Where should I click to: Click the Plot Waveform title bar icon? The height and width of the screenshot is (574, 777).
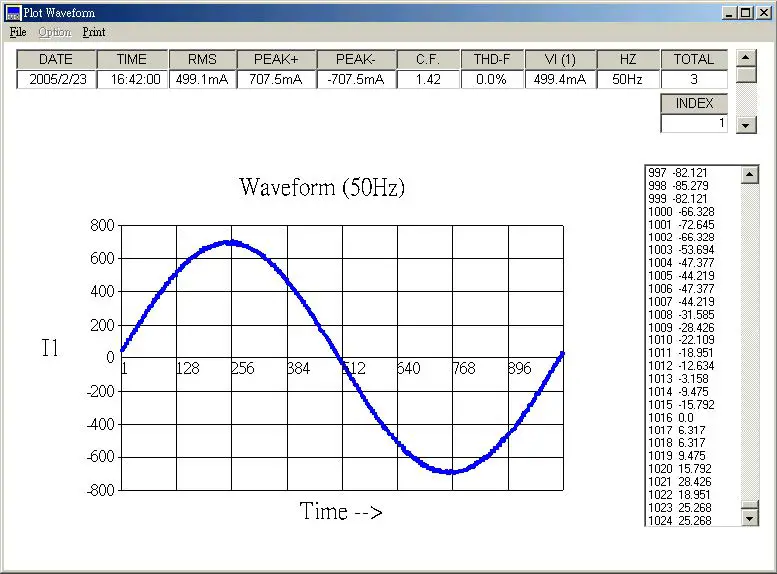13,13
